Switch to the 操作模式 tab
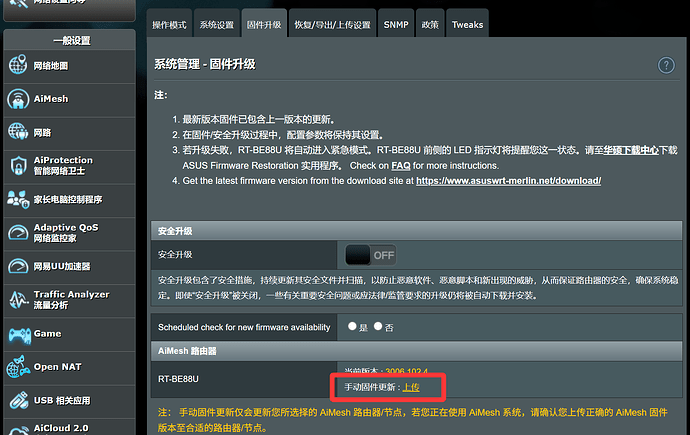This screenshot has height=435, width=690. 169,25
